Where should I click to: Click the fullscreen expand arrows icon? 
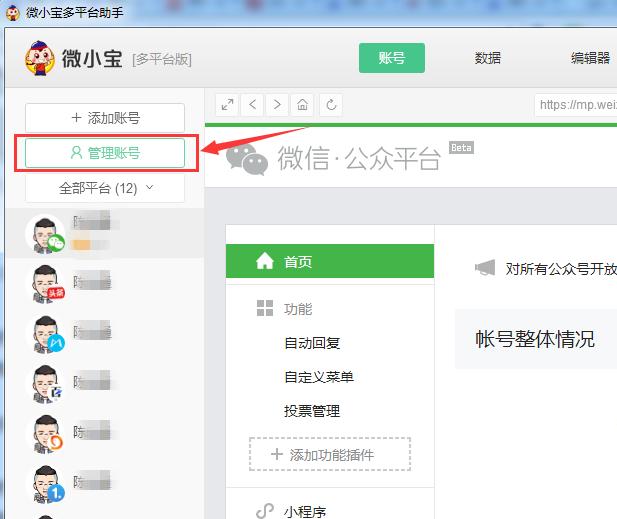click(x=227, y=105)
